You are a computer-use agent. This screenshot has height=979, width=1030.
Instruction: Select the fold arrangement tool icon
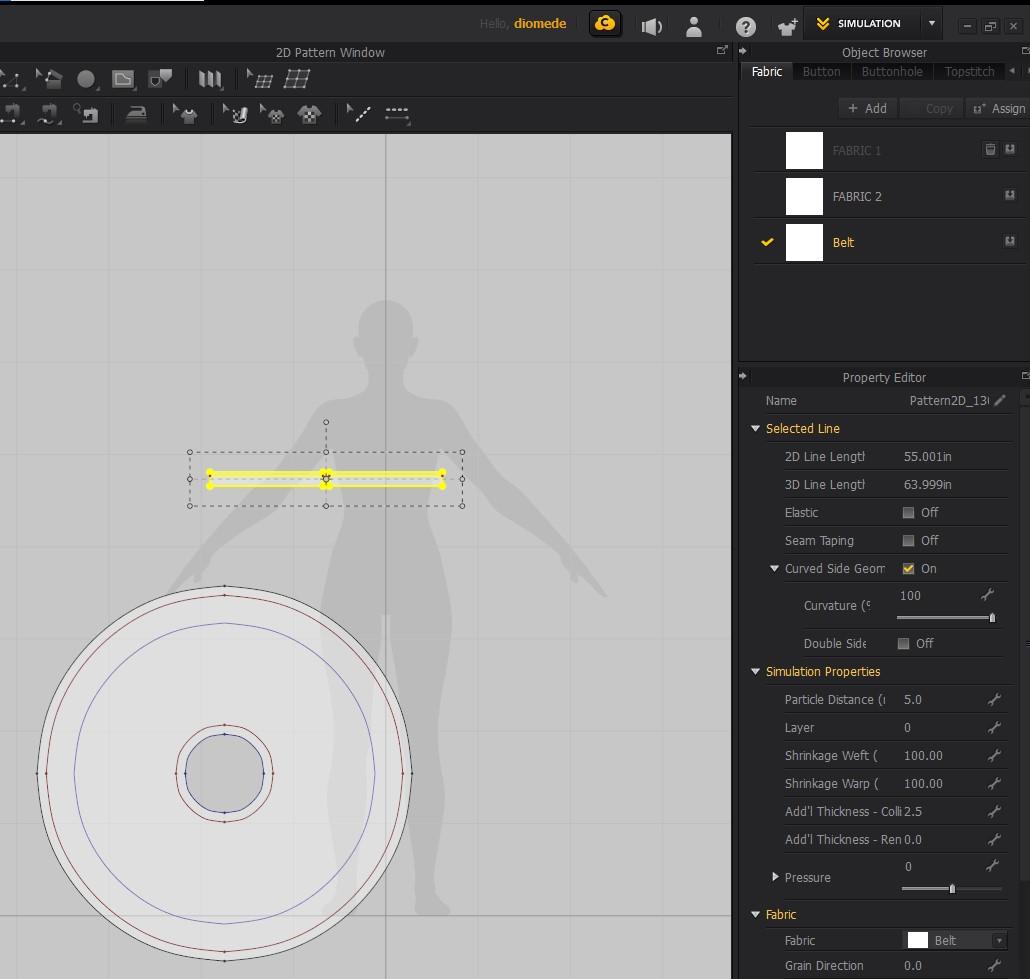[x=209, y=79]
